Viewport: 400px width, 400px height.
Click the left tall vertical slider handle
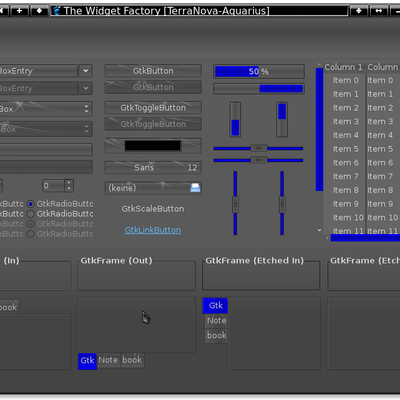tap(235, 204)
